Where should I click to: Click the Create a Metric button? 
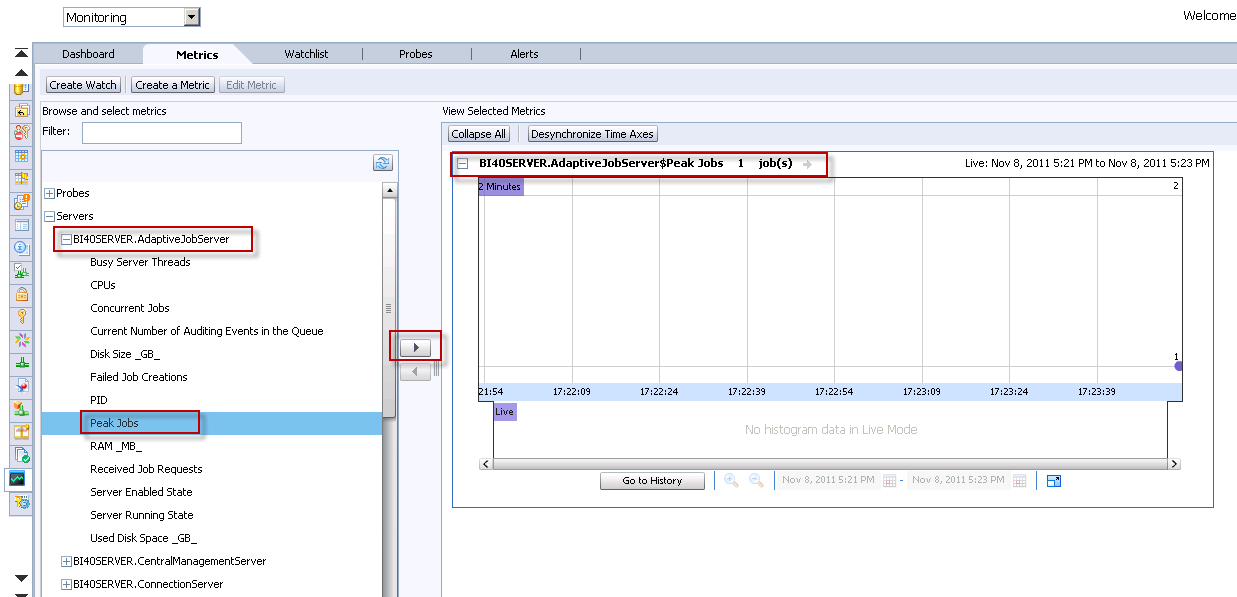coord(172,85)
